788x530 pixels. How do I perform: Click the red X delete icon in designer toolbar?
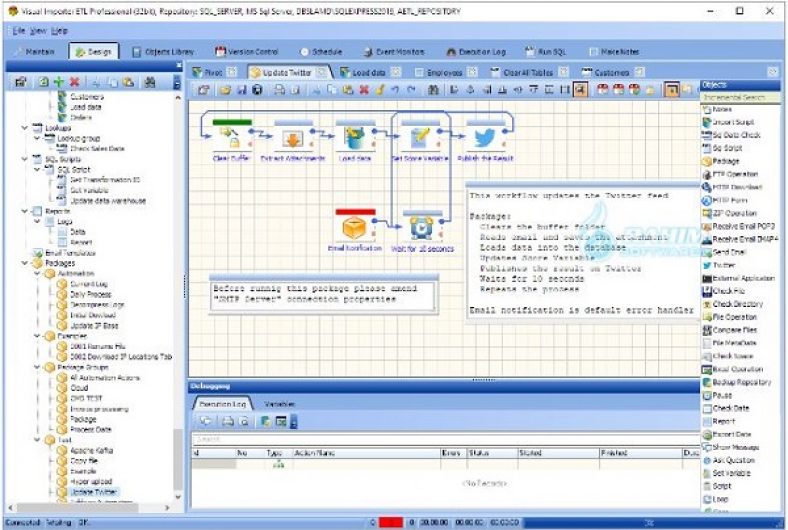click(x=364, y=90)
